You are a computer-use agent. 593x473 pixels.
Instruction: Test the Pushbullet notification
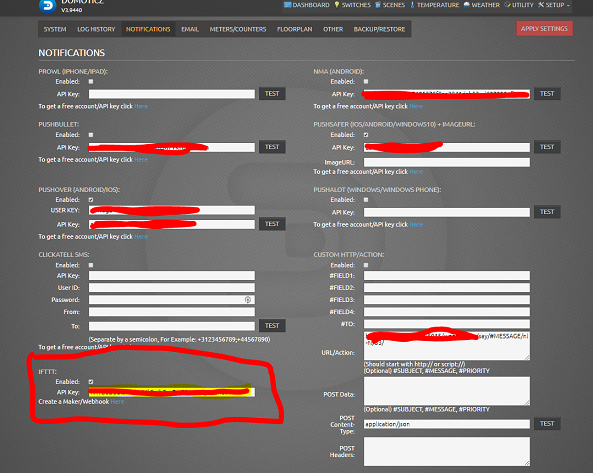[x=272, y=147]
